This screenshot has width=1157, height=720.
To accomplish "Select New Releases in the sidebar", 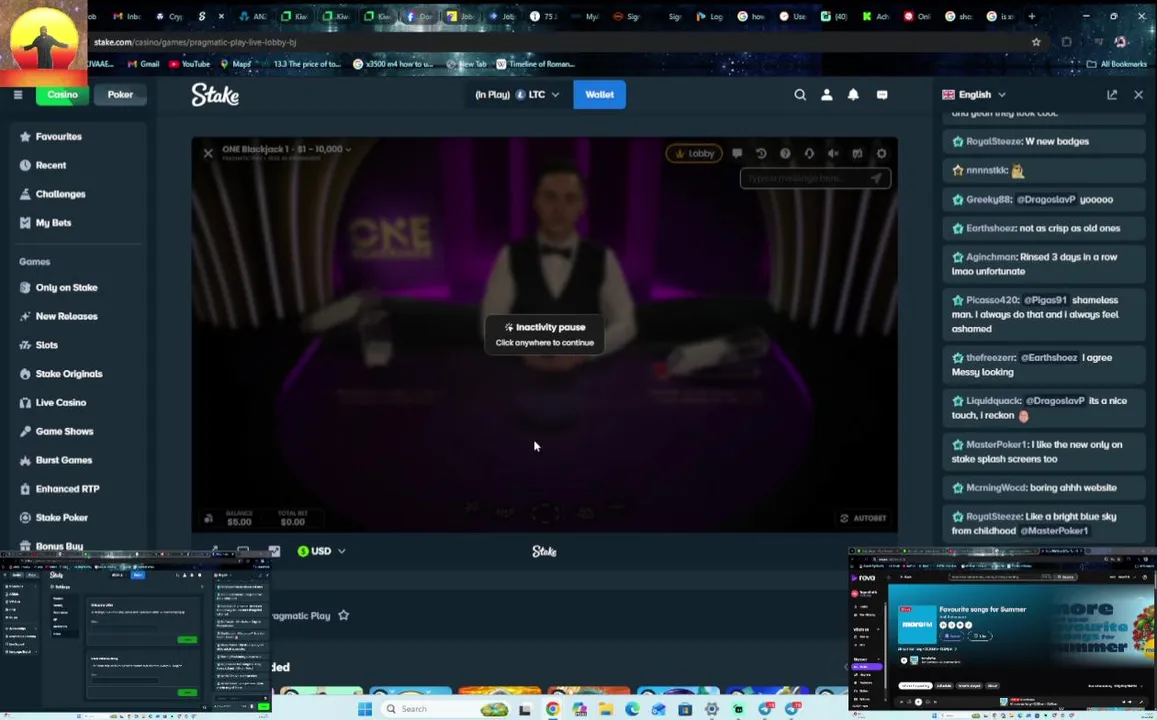I will 66,316.
